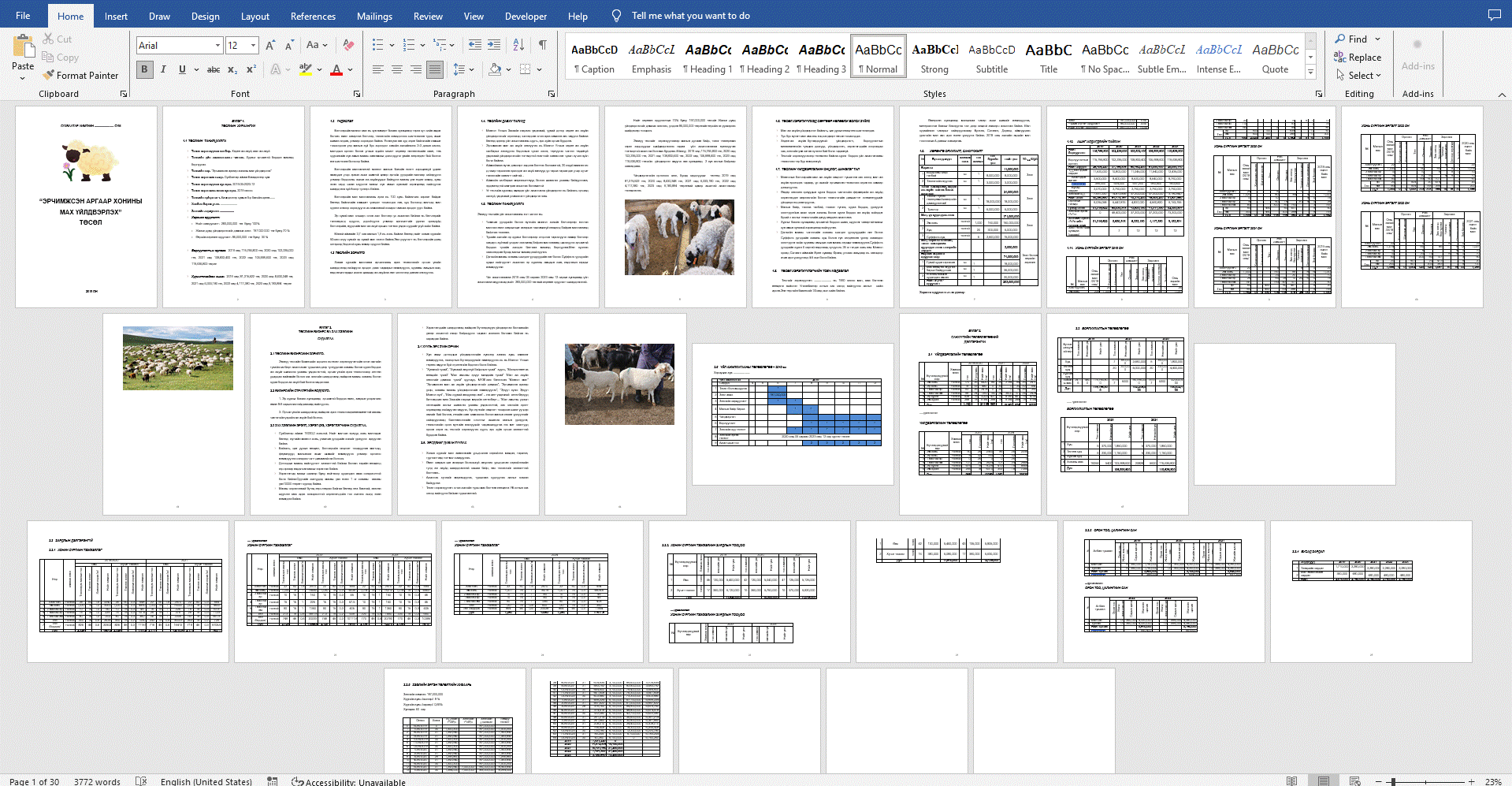This screenshot has width=1512, height=786.
Task: Click the Multilevel list icon
Action: click(439, 45)
